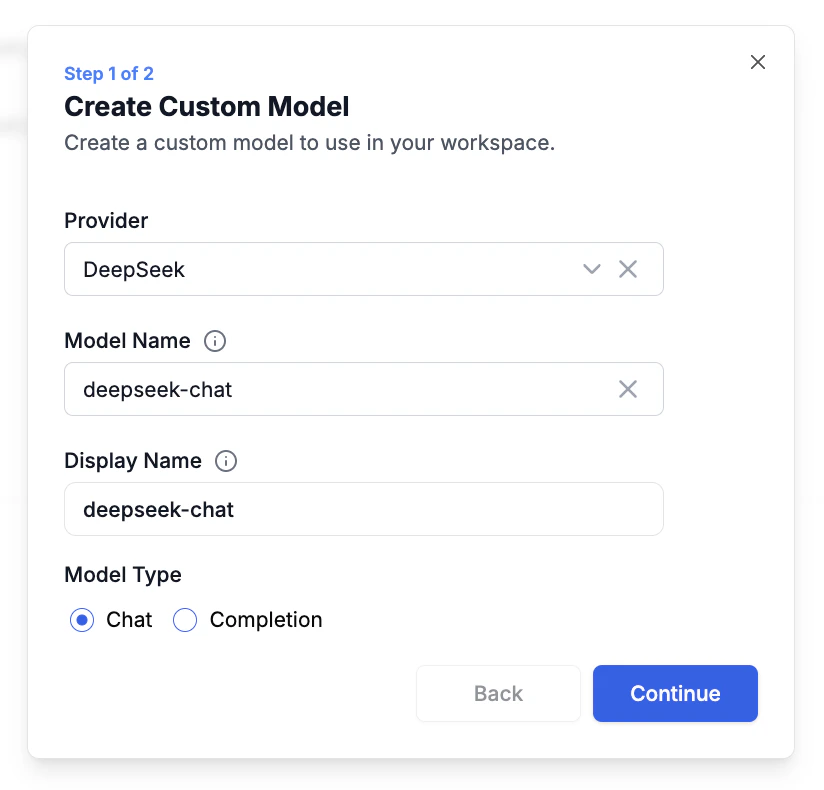The height and width of the screenshot is (790, 824).
Task: Click the Back button
Action: tap(498, 693)
